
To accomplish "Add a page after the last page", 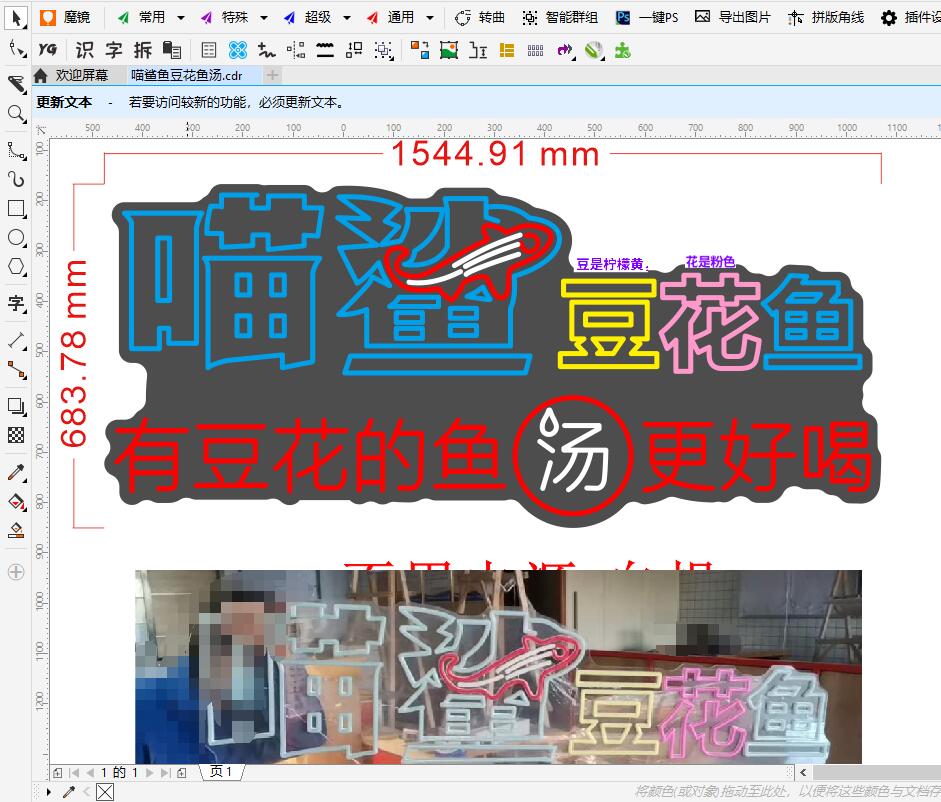I will 181,773.
